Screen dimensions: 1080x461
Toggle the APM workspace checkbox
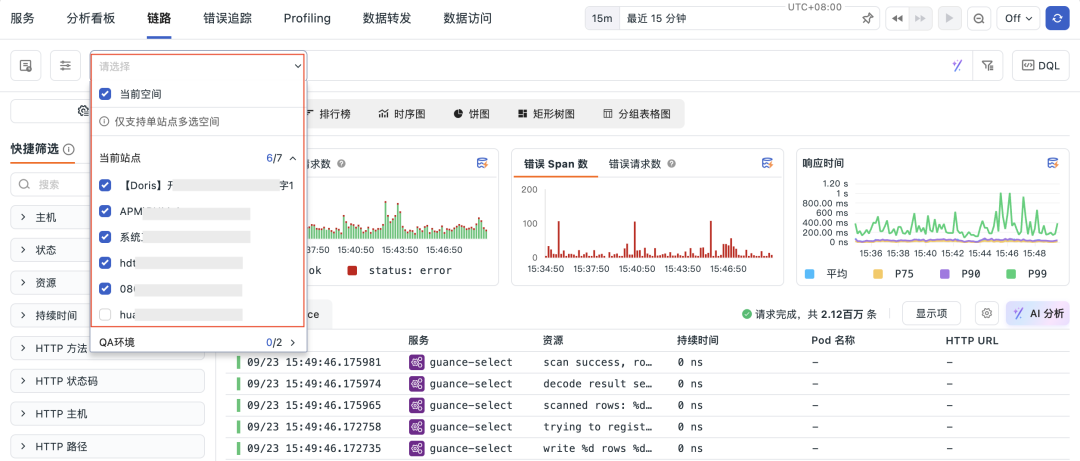[105, 211]
